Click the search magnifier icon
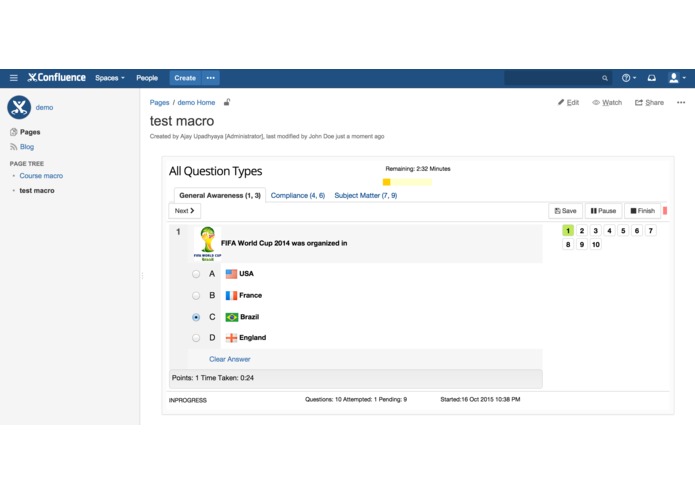 pyautogui.click(x=605, y=78)
